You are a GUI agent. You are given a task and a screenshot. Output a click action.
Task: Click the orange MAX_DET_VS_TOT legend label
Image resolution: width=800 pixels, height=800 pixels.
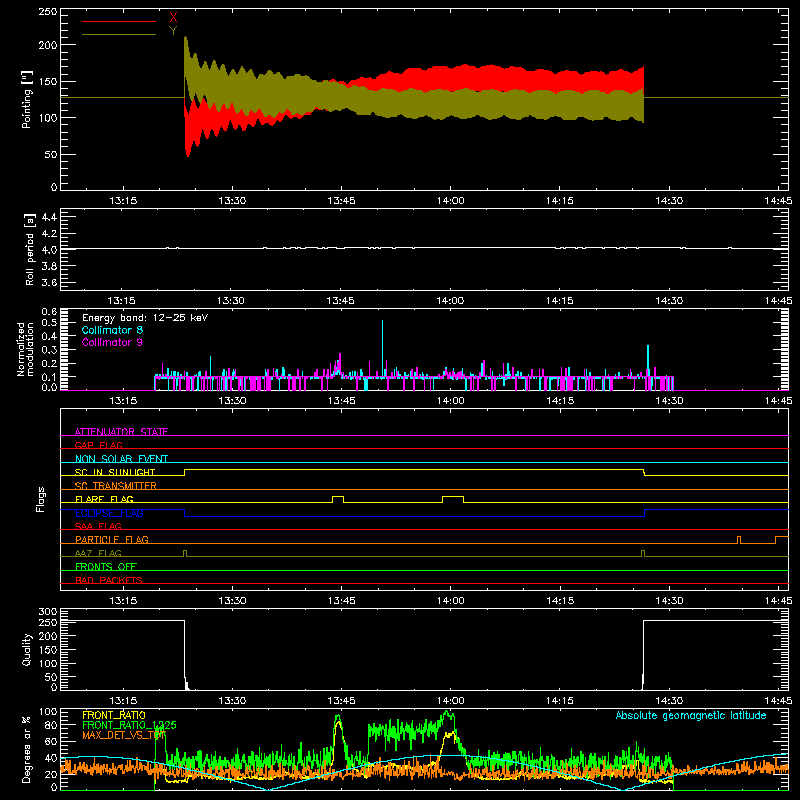(x=124, y=735)
